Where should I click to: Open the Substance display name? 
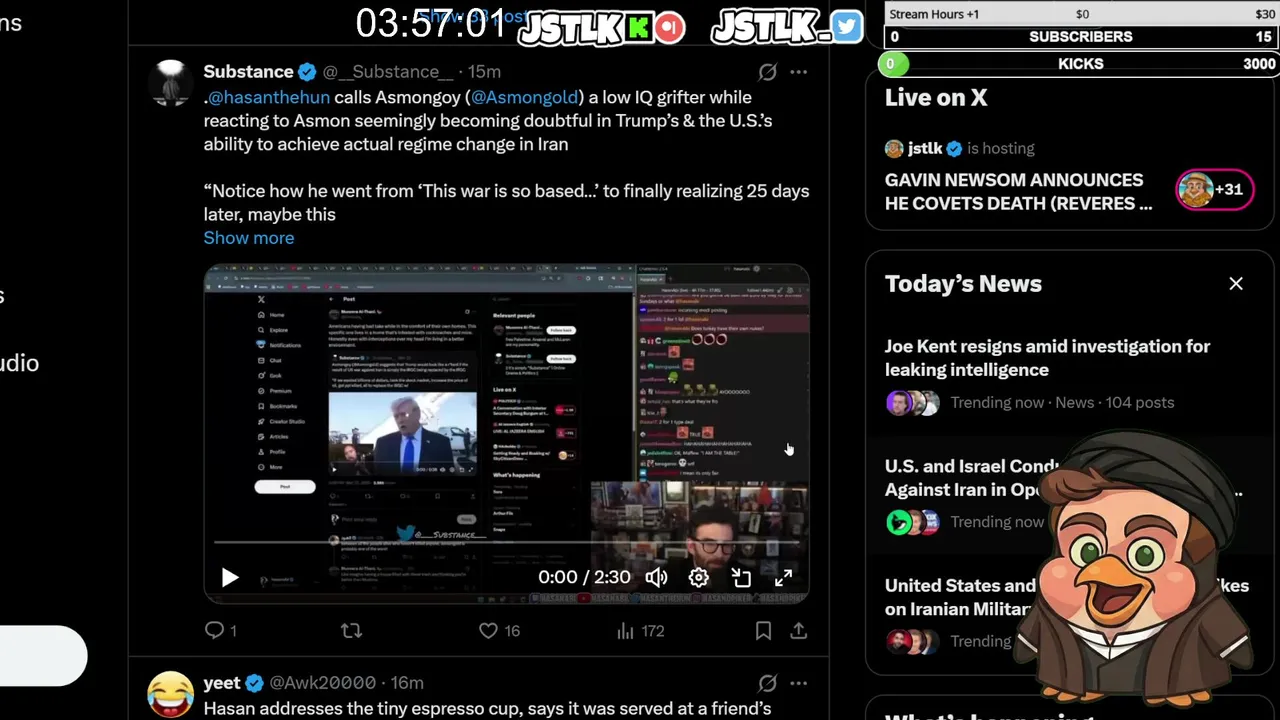248,72
